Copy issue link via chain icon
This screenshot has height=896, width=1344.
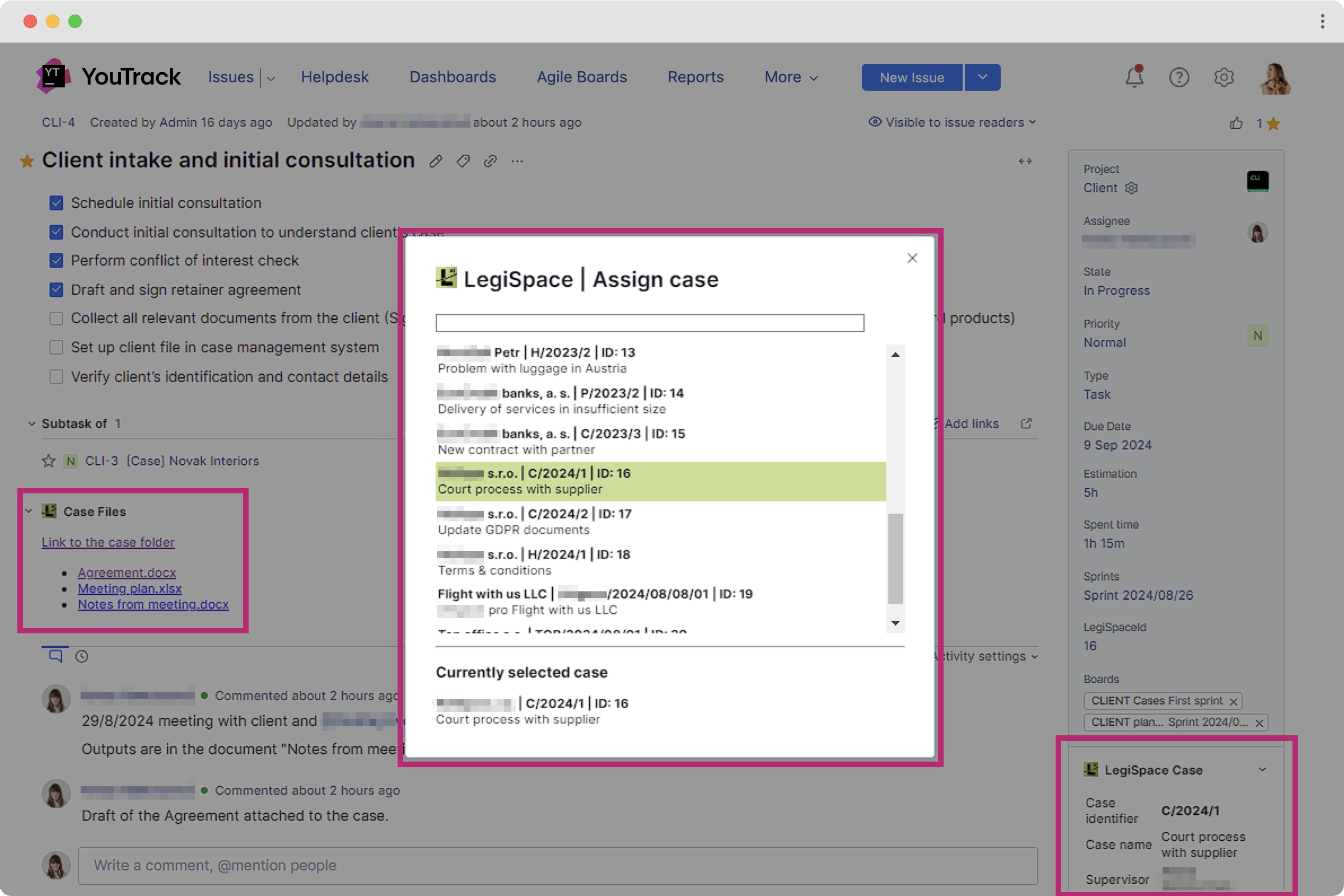pyautogui.click(x=489, y=162)
